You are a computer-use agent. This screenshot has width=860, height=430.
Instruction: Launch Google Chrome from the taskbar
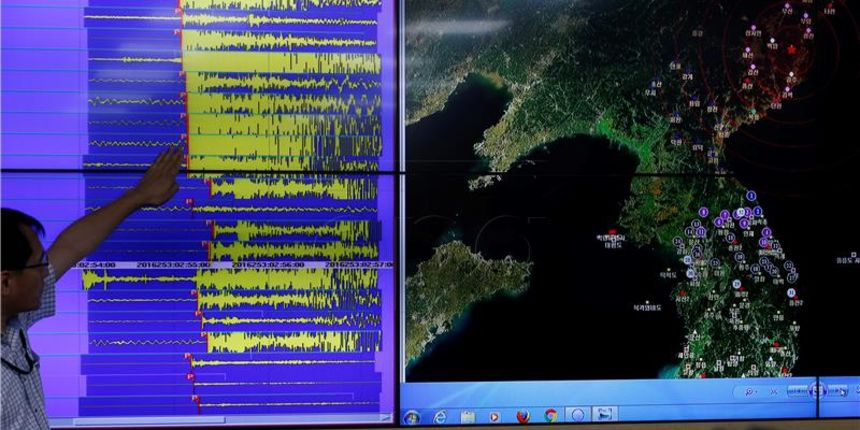point(551,415)
